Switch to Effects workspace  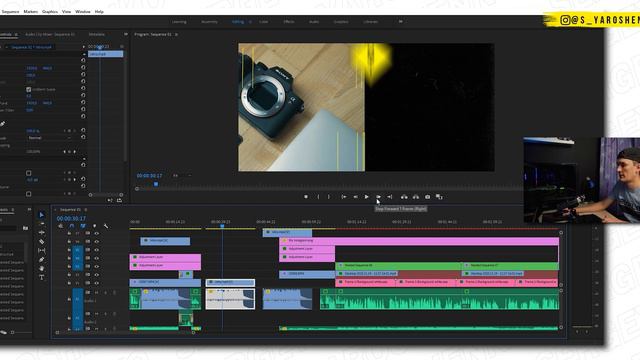coord(289,22)
